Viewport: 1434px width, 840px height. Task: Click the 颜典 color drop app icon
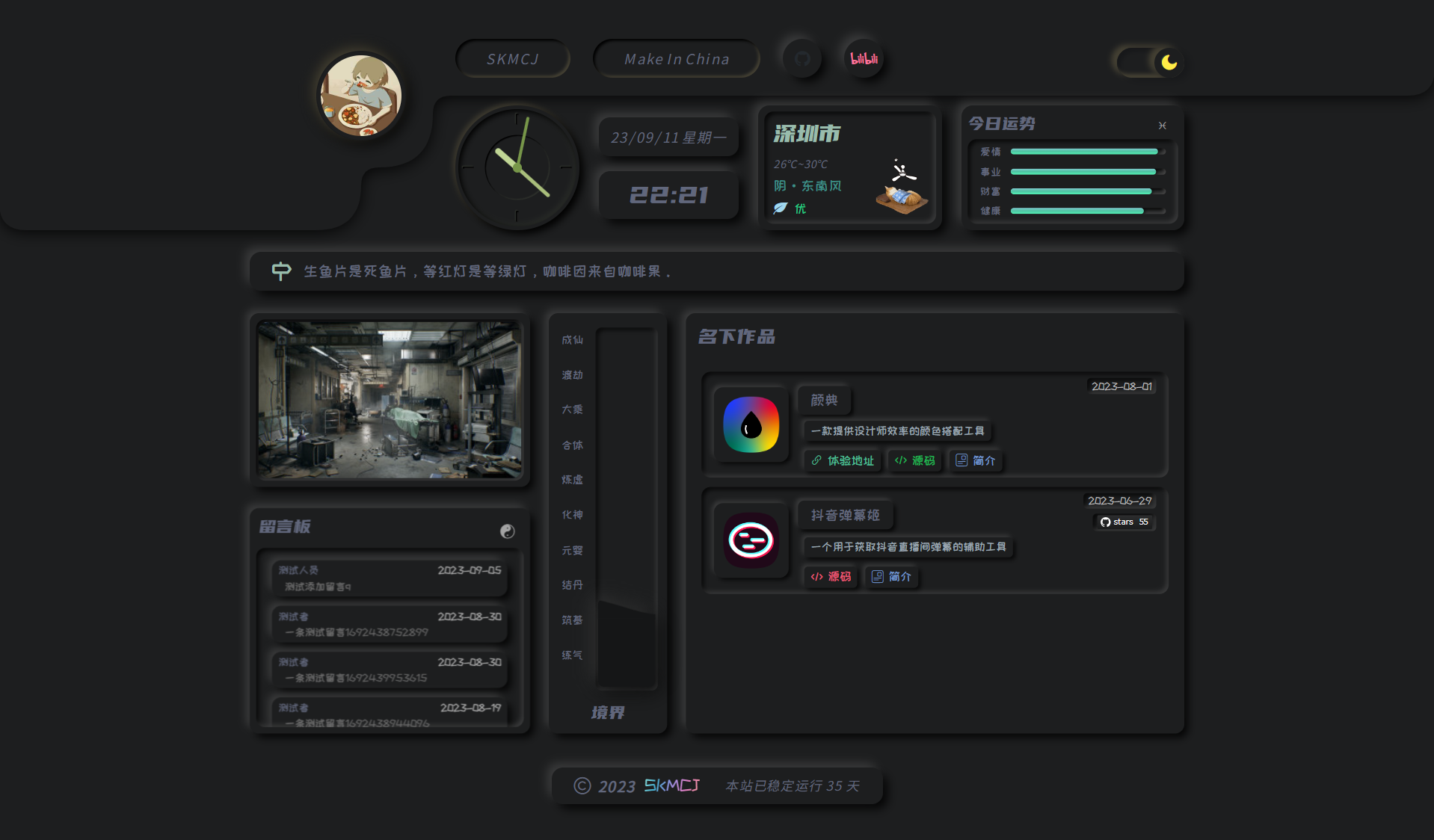click(x=751, y=424)
